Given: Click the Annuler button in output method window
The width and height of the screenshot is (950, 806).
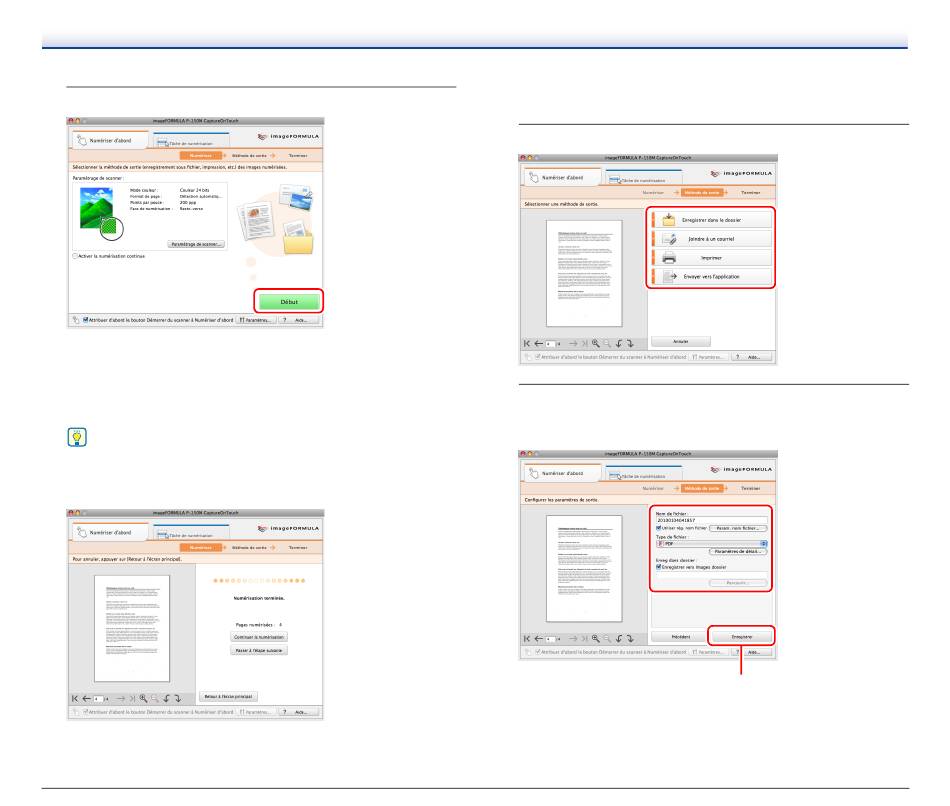Looking at the screenshot, I should (681, 341).
